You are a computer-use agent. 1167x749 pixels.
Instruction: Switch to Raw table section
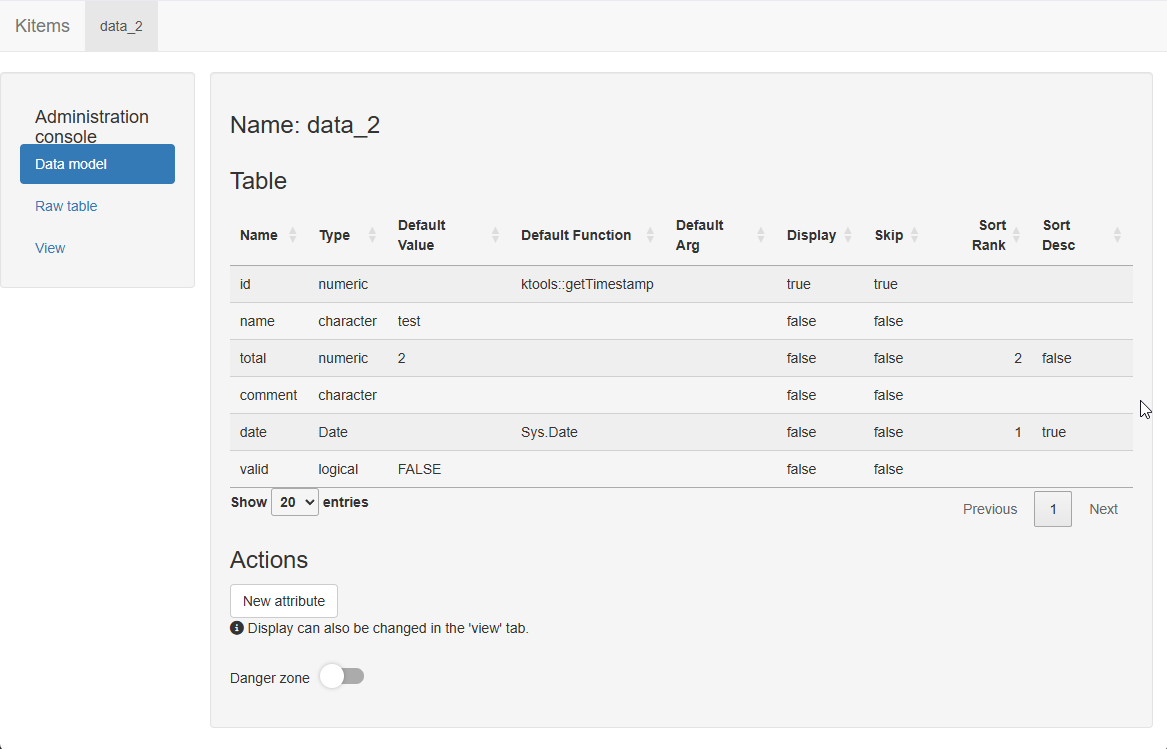coord(66,206)
